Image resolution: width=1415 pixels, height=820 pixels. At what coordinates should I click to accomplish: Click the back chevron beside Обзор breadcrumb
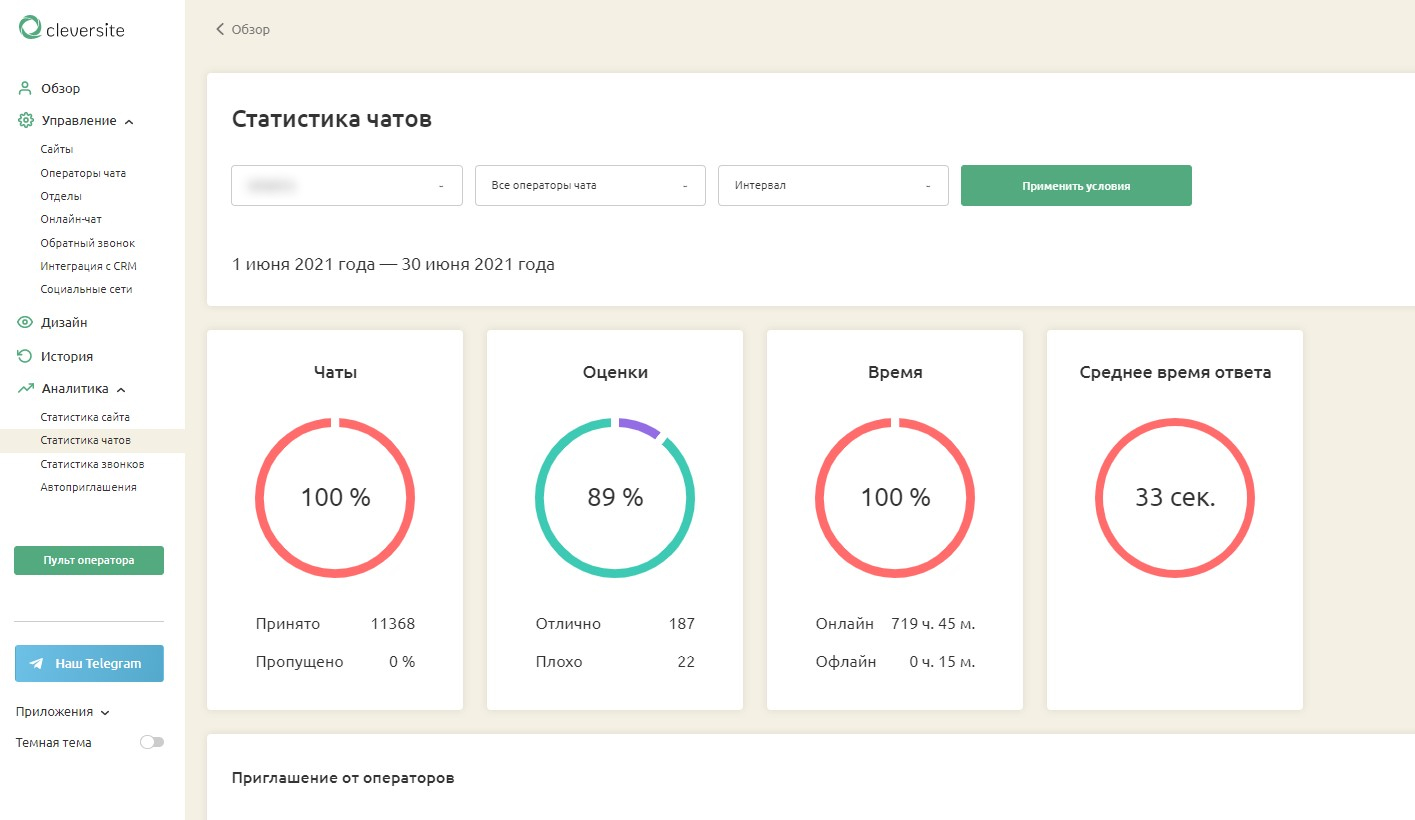pyautogui.click(x=220, y=29)
